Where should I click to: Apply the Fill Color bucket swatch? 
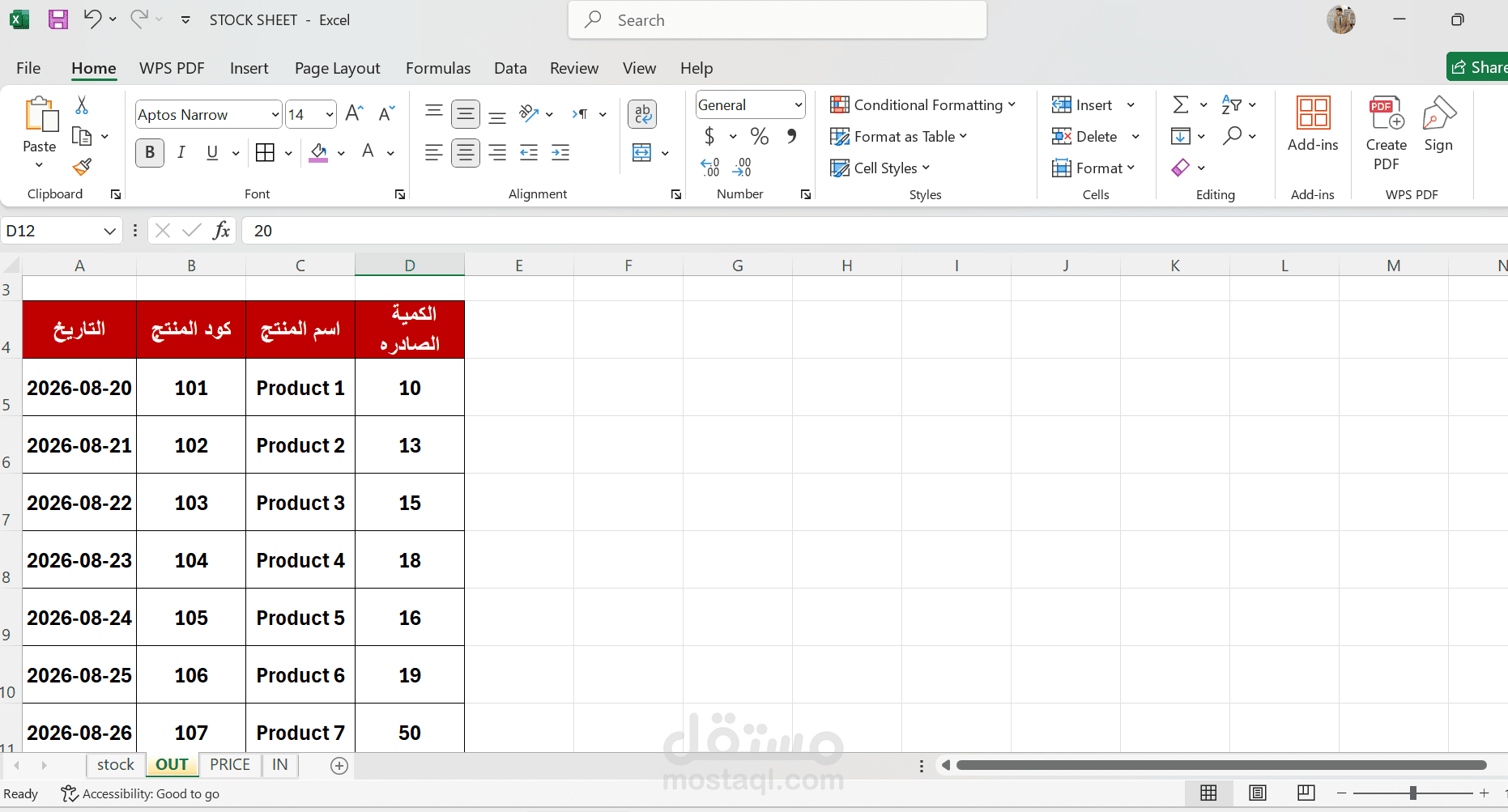[x=318, y=153]
